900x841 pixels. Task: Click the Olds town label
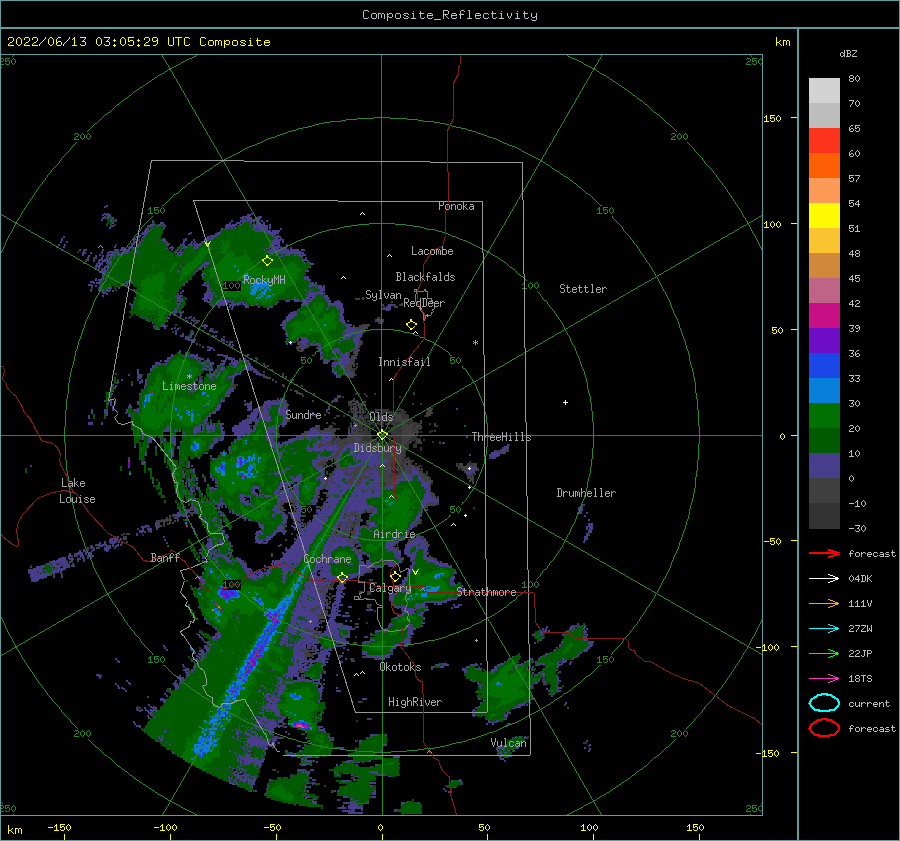(x=381, y=416)
